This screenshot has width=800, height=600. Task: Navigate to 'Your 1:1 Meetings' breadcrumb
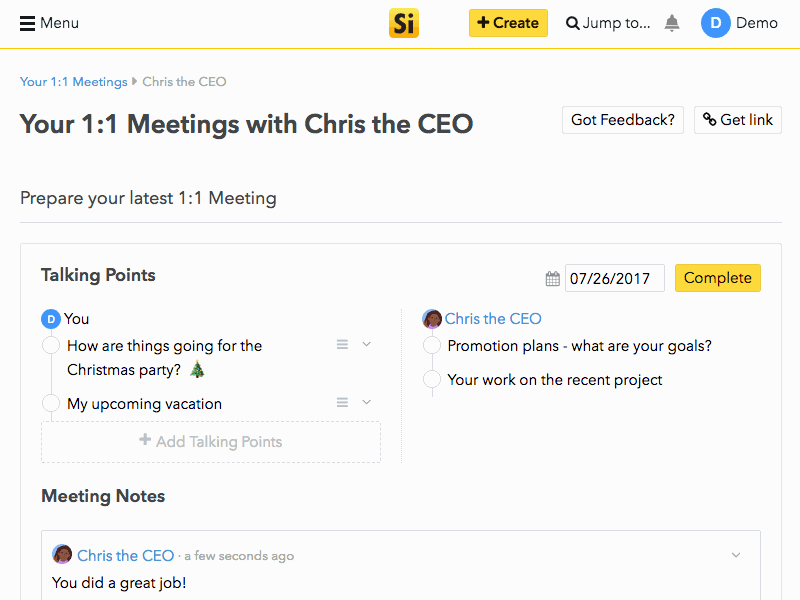tap(73, 81)
